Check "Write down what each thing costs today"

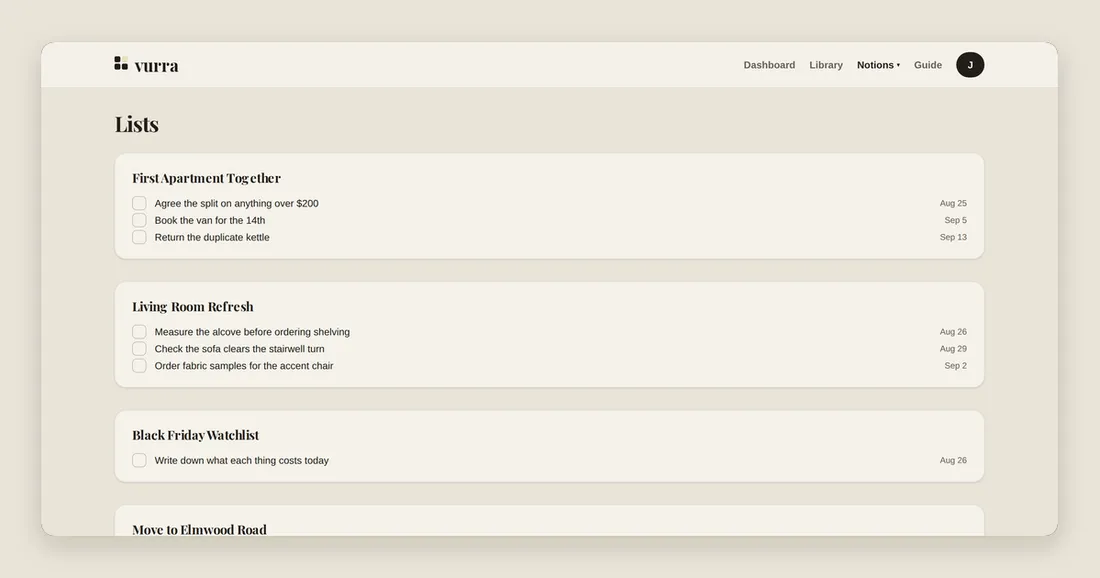139,460
